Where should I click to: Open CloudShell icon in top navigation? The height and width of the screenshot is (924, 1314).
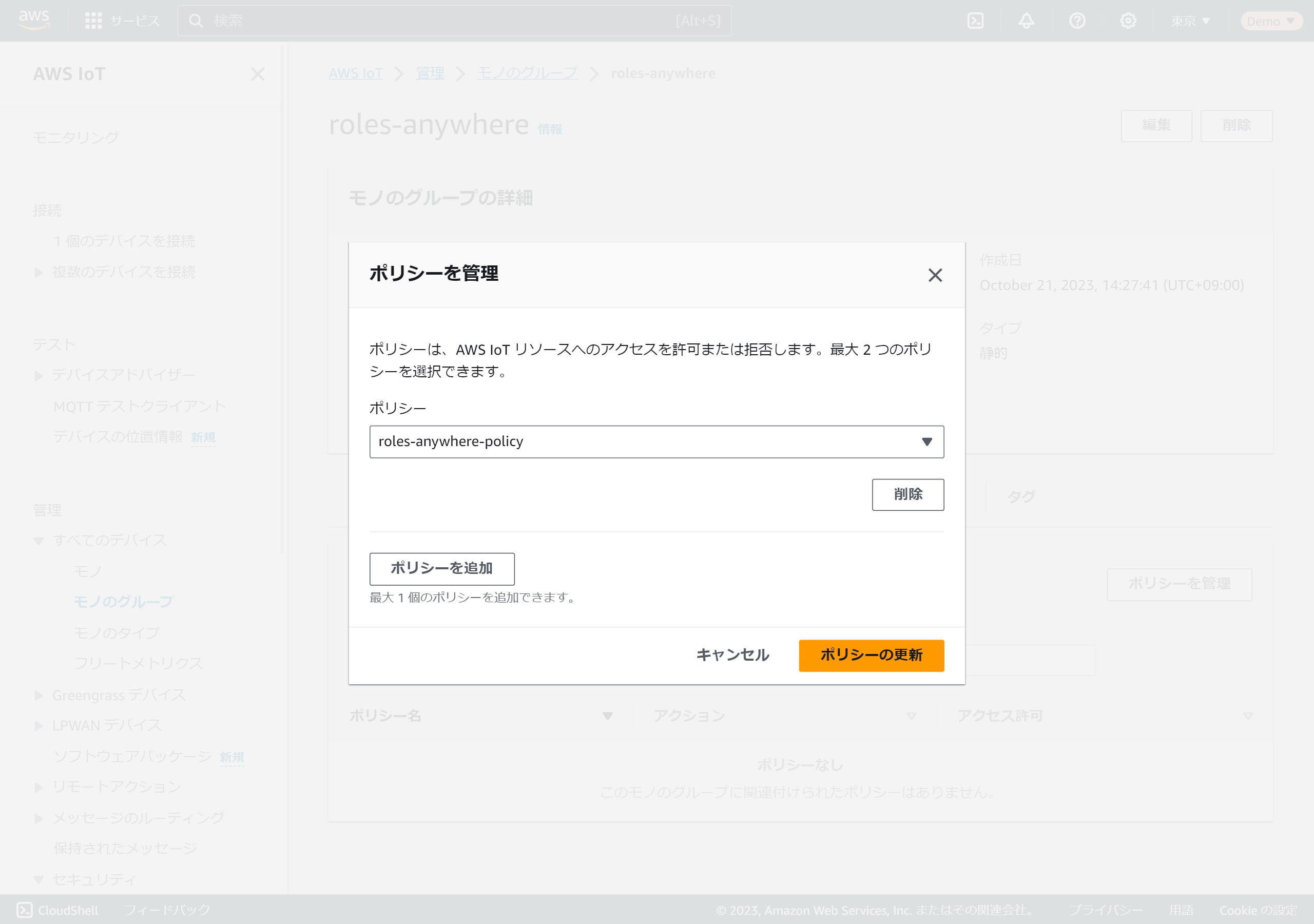coord(975,21)
